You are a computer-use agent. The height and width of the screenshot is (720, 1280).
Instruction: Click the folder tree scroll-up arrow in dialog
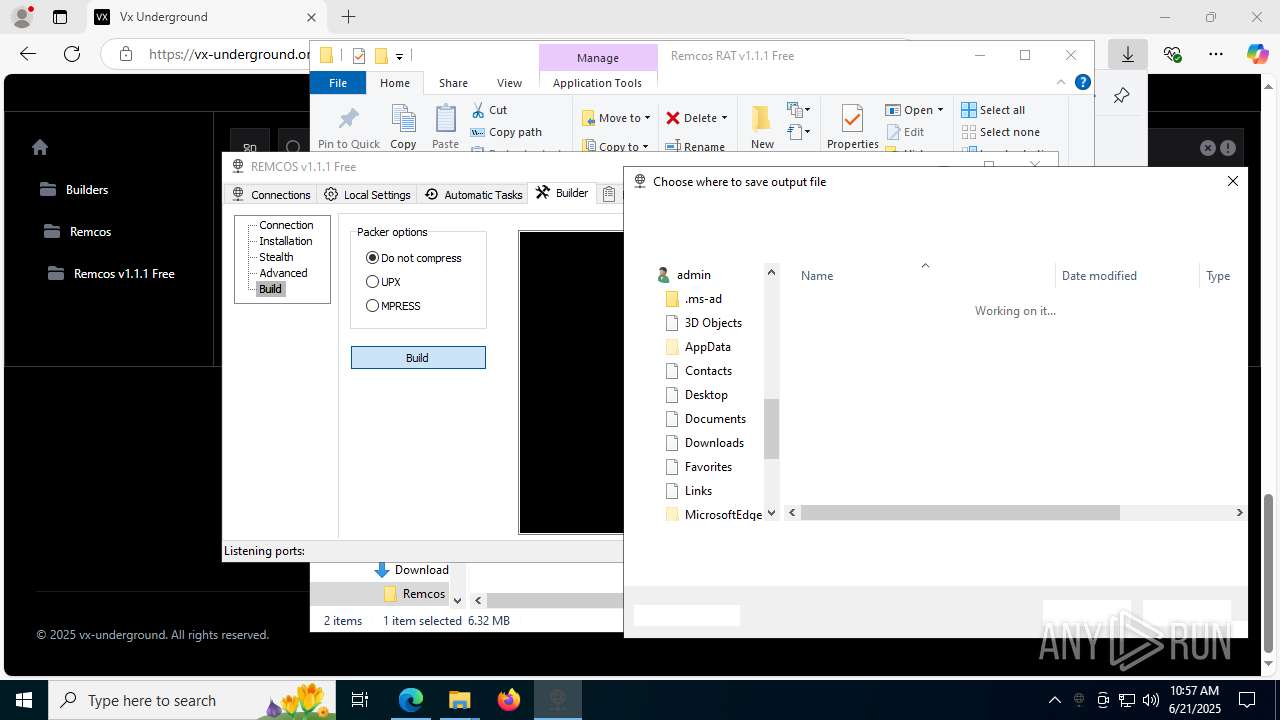(771, 272)
